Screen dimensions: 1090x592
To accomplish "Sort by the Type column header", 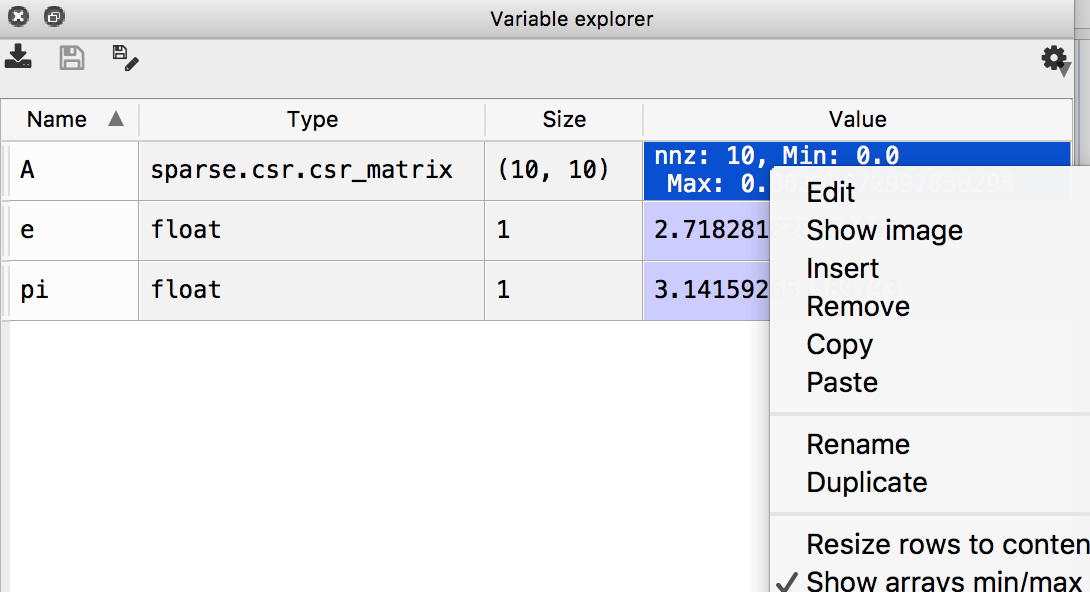I will point(312,120).
